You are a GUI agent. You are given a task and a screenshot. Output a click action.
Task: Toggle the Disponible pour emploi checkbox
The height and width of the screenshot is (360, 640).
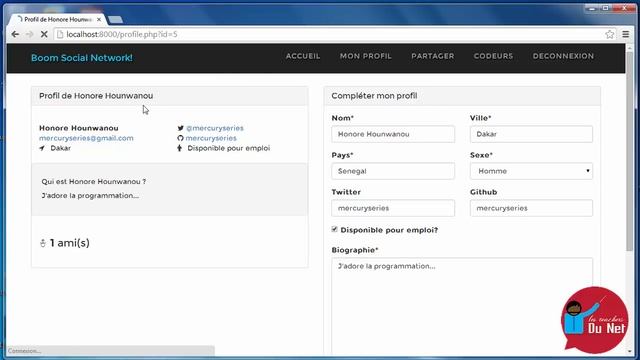click(334, 229)
